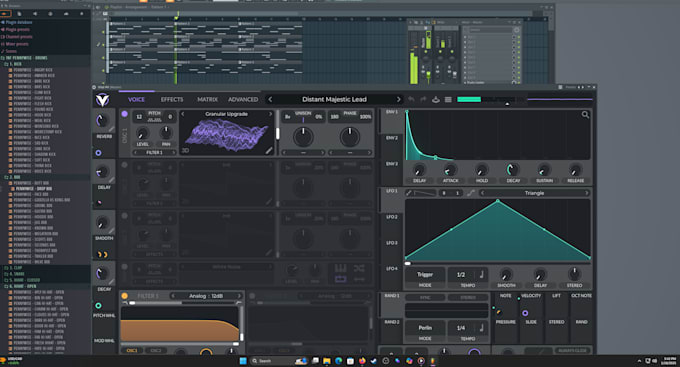Click LFO tempo note sync icon
680x367 pixels.
pyautogui.click(x=481, y=275)
